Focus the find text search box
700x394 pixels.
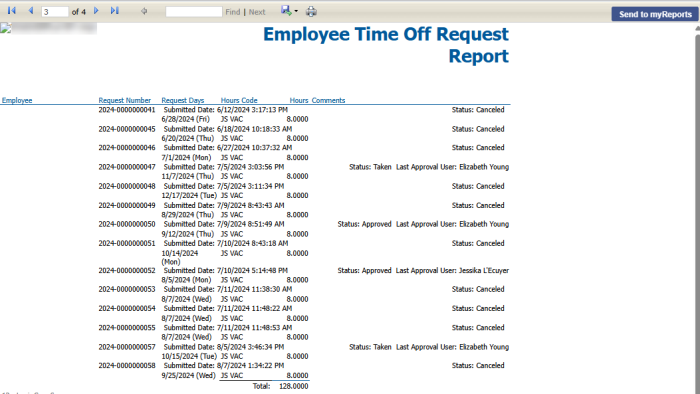click(194, 12)
